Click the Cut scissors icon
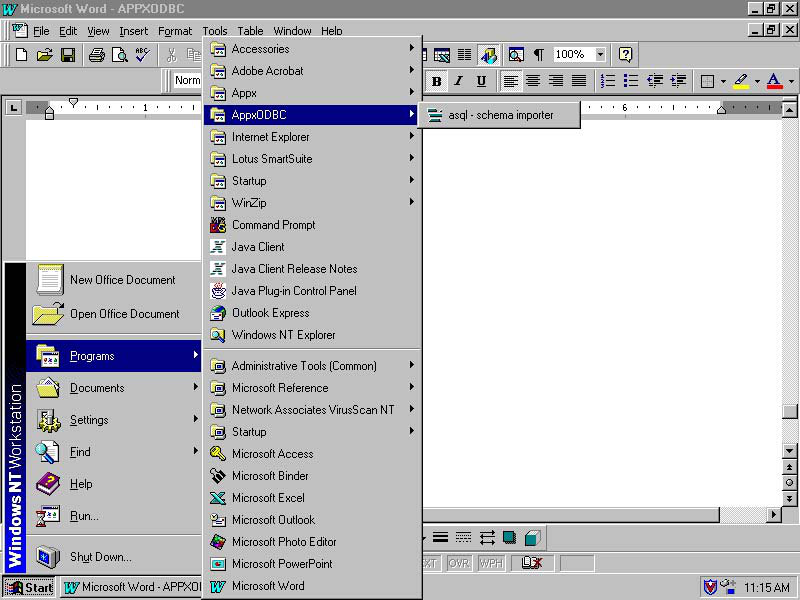 (171, 55)
